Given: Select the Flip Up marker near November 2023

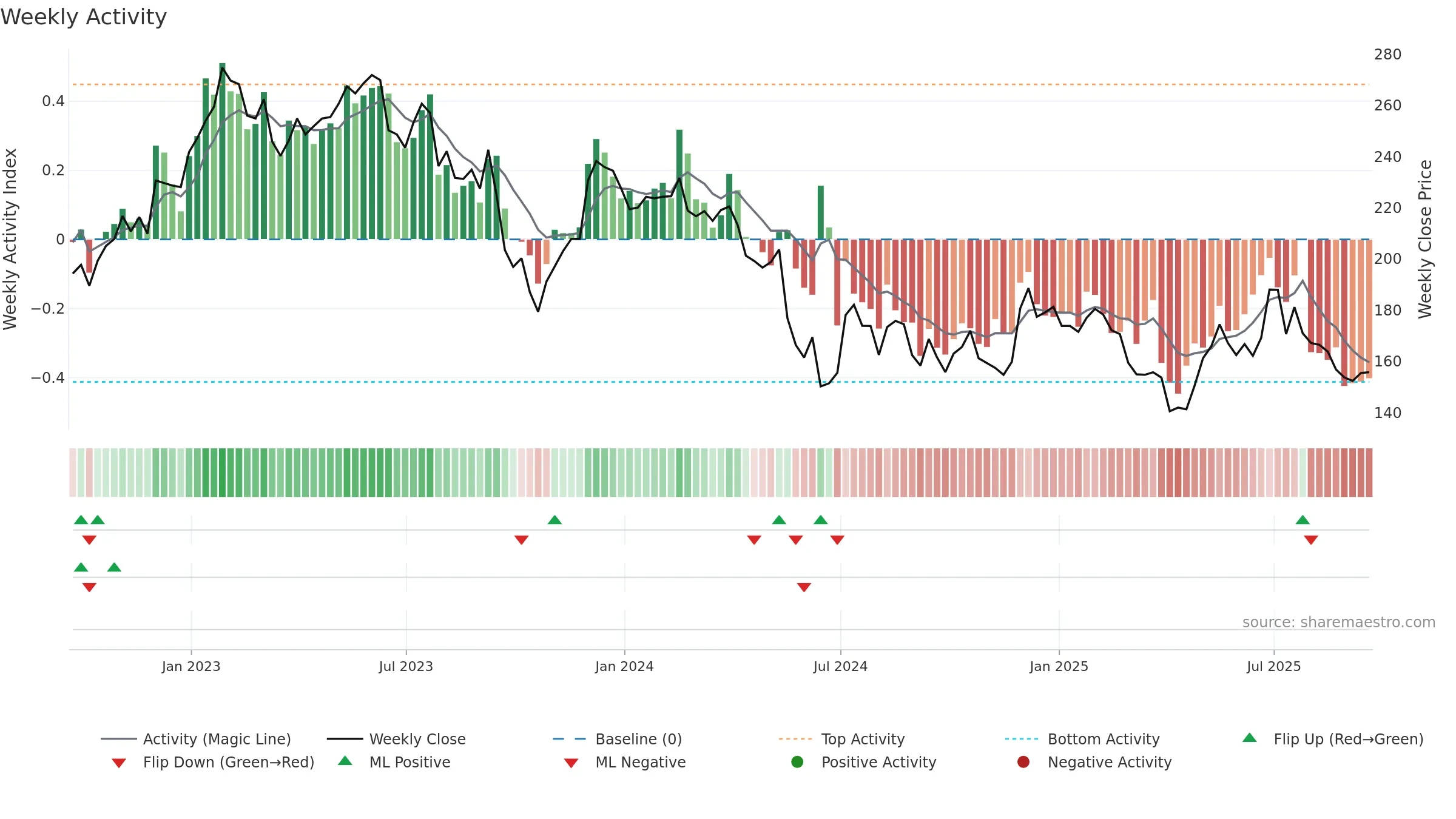Looking at the screenshot, I should [554, 520].
